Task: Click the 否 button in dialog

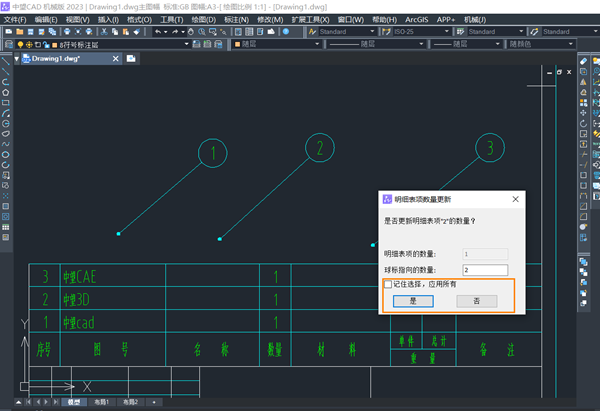Action: (477, 301)
